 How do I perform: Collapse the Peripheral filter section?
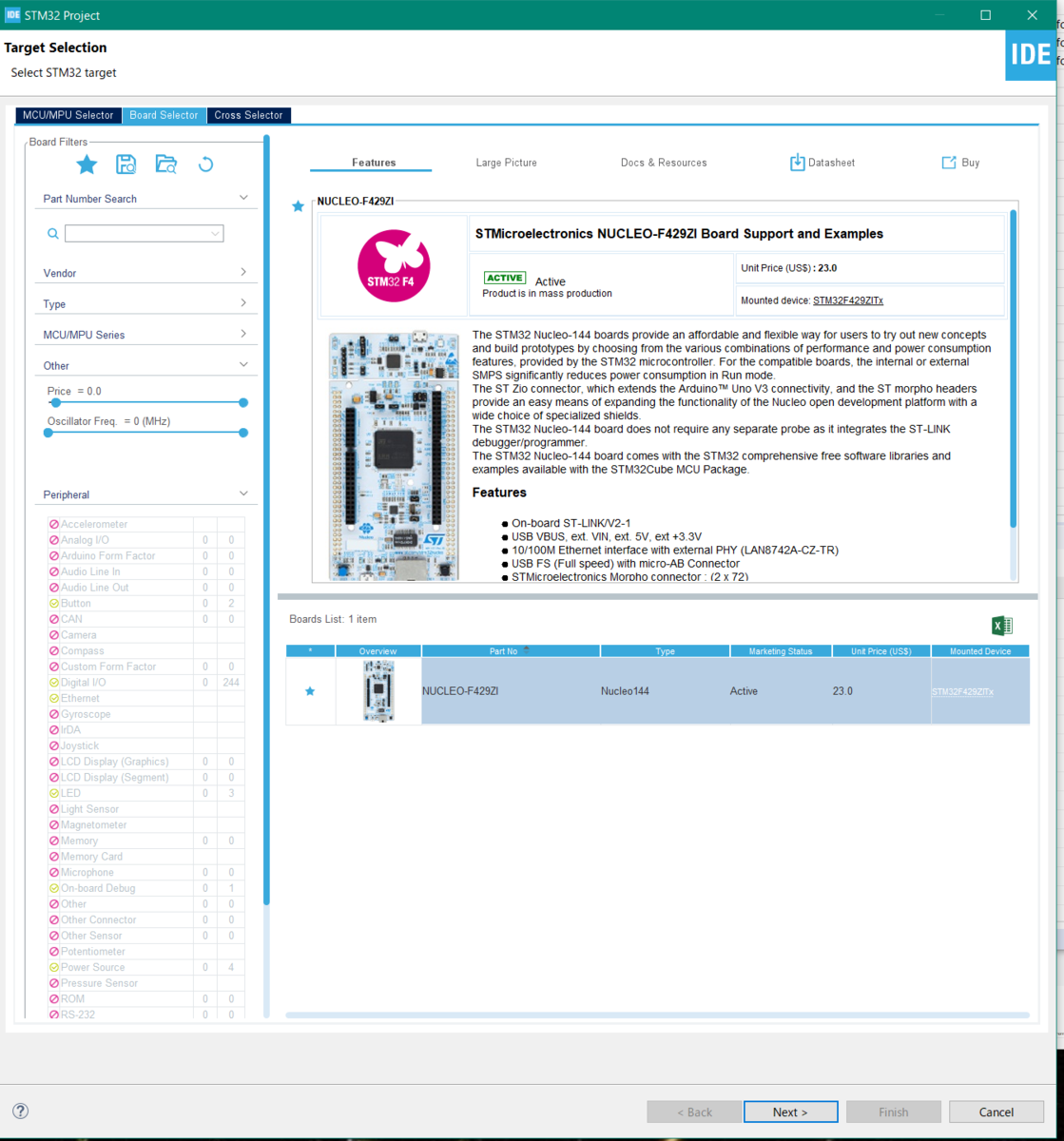145,493
